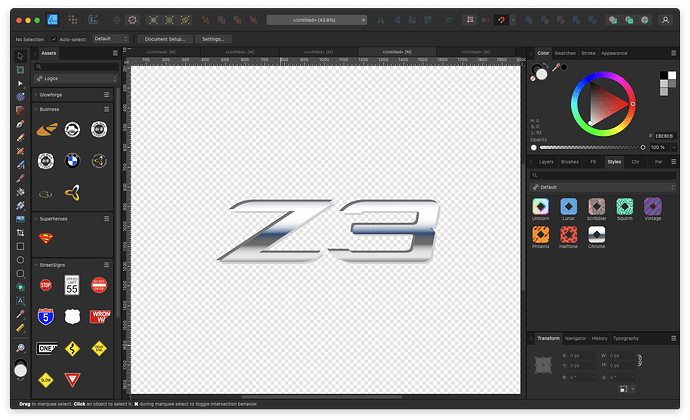690x420 pixels.
Task: Switch to the Appearance tab
Action: coord(614,53)
